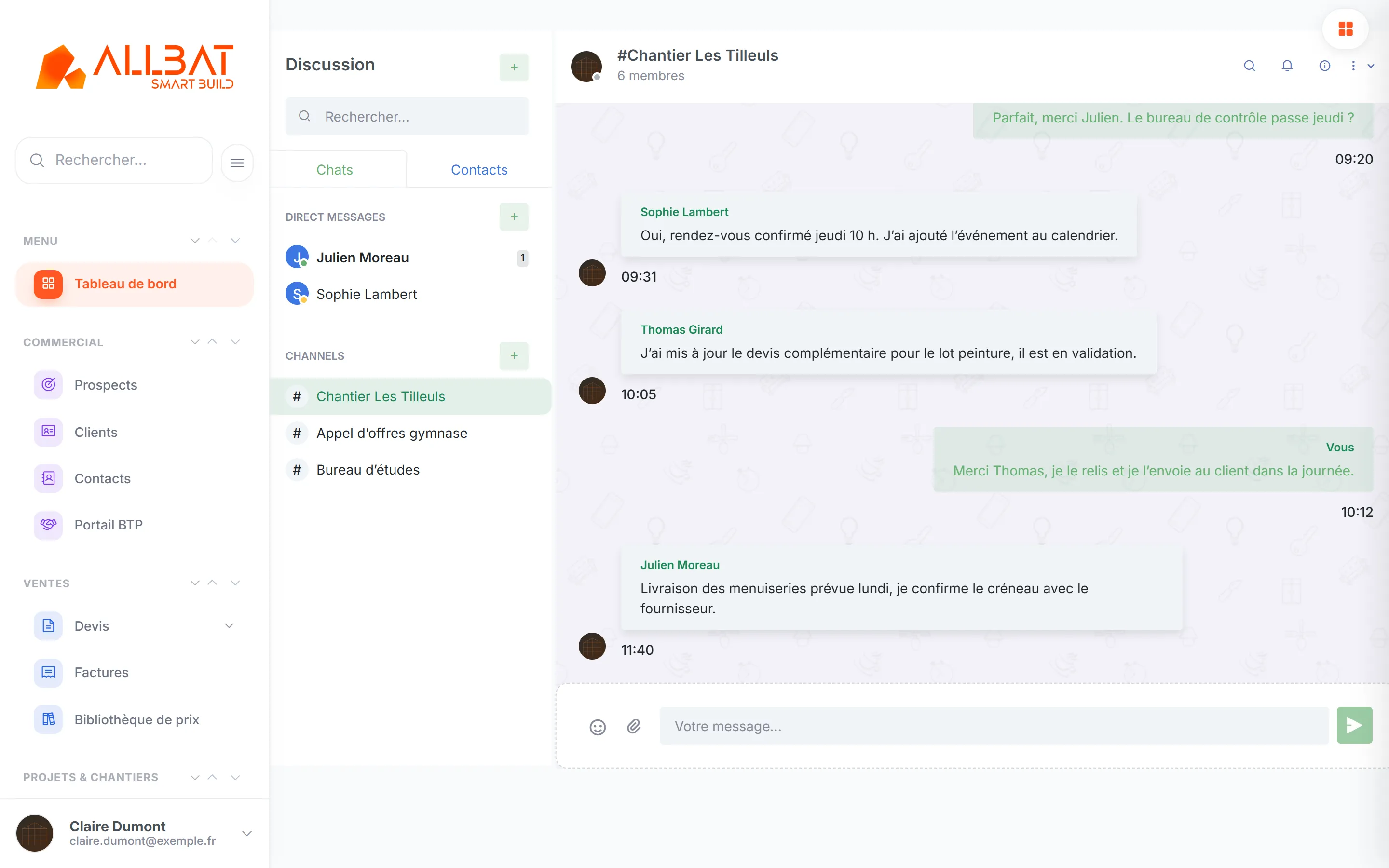Click the chat header search icon
1389x868 pixels.
click(x=1249, y=66)
